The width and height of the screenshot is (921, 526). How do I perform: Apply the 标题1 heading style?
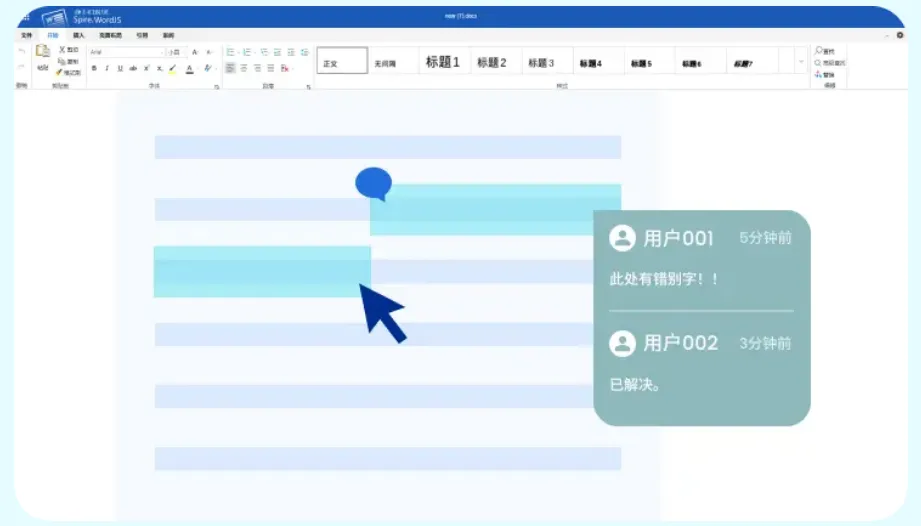[445, 60]
